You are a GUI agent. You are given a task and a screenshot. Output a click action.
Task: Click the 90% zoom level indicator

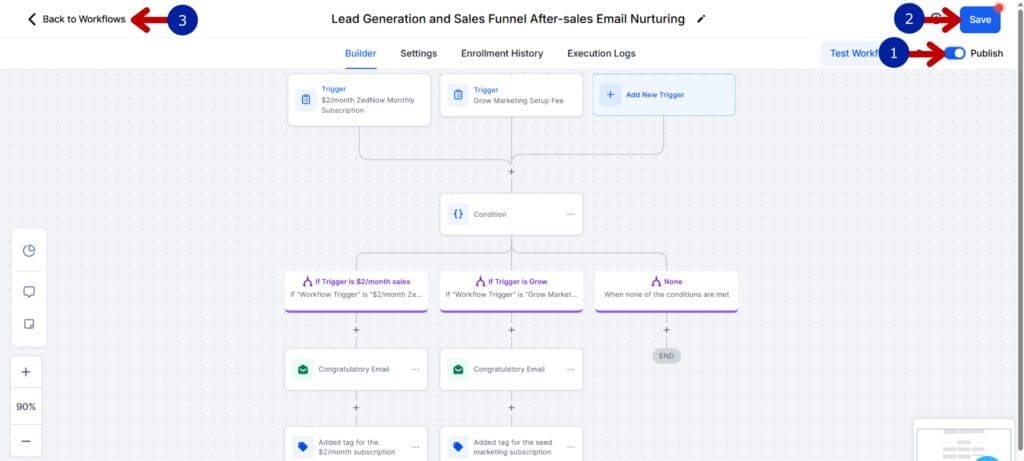26,407
